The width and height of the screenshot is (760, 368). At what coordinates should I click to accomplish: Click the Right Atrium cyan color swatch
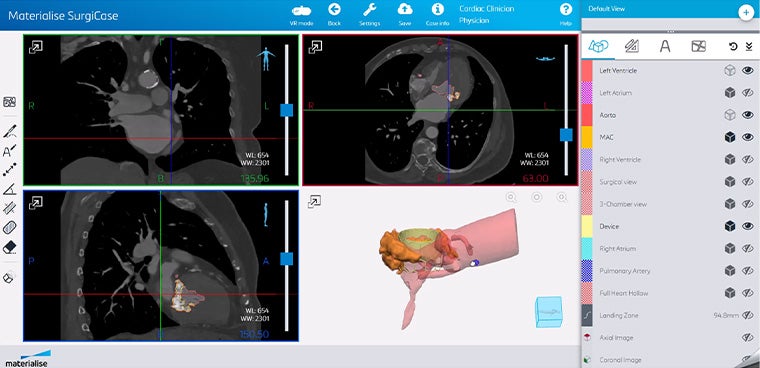point(586,249)
